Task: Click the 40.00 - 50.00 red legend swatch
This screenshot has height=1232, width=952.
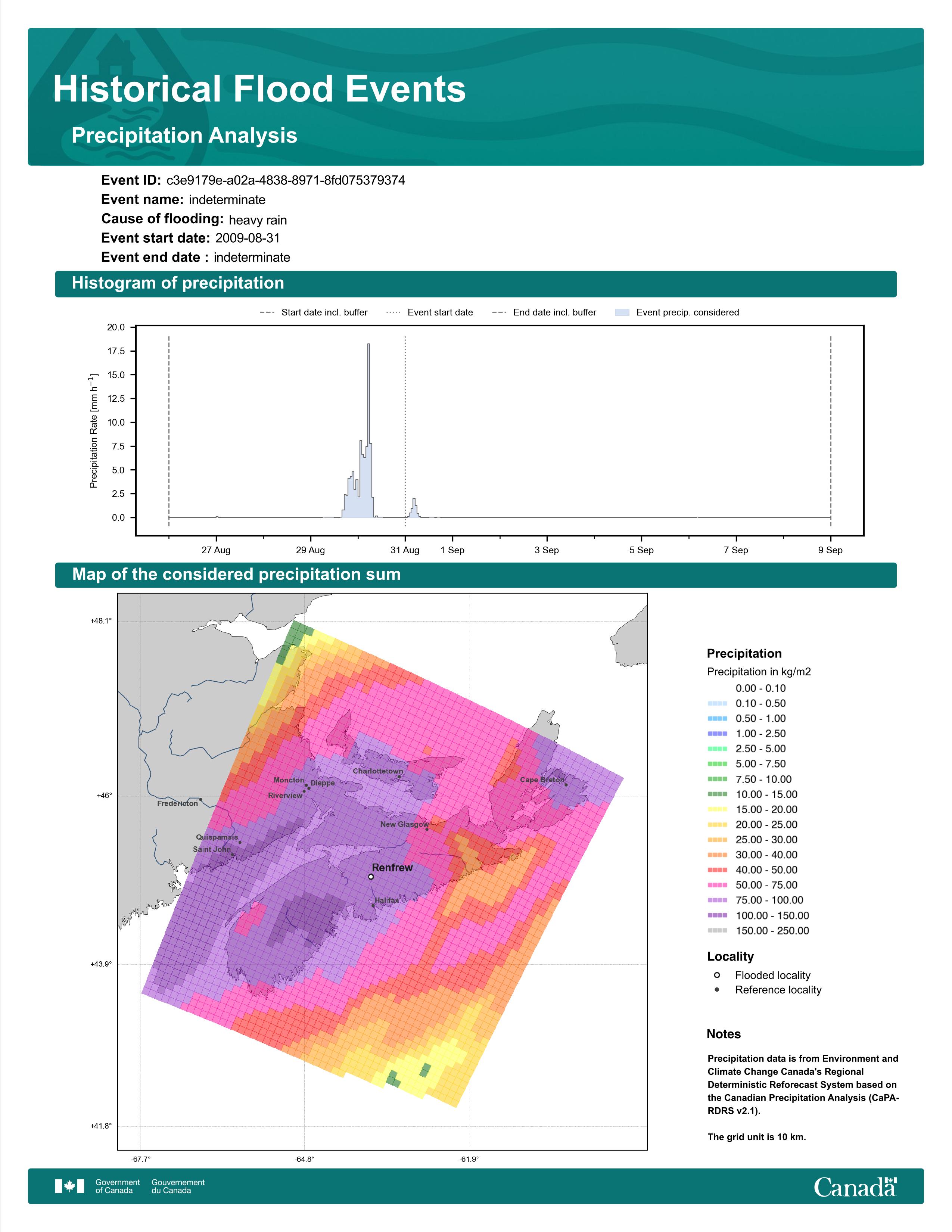Action: tap(718, 870)
